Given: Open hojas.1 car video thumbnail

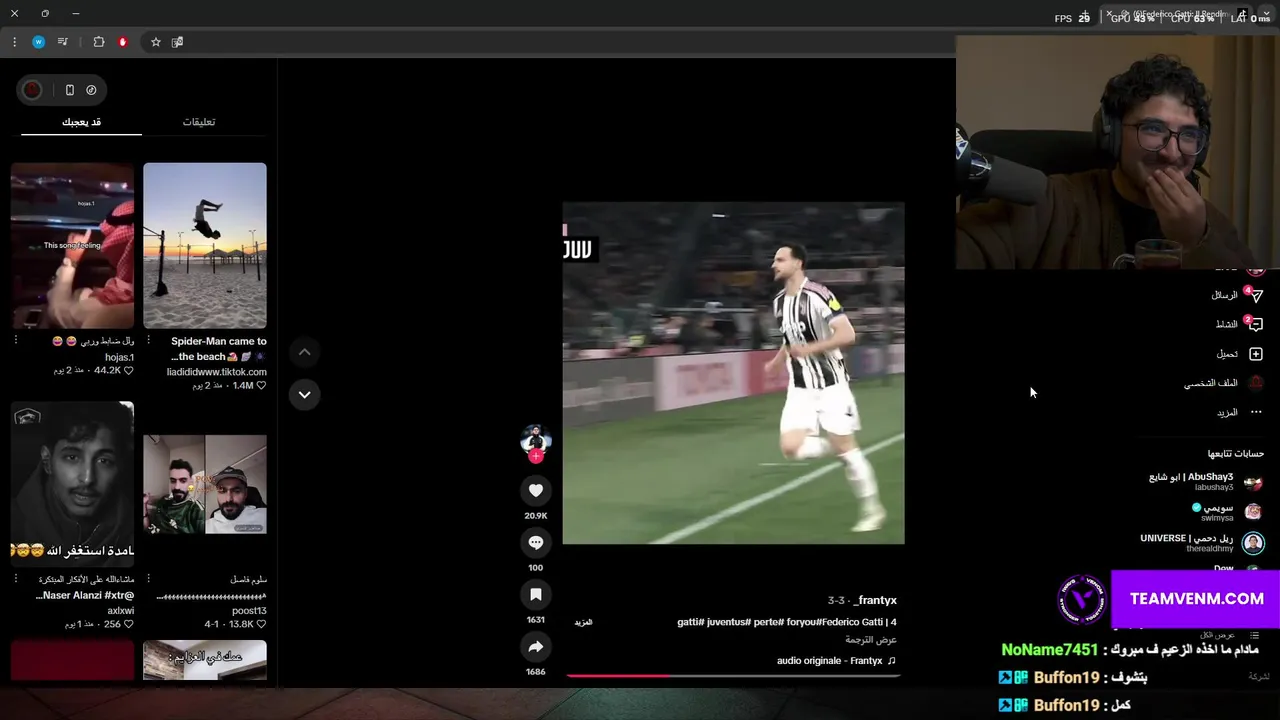Looking at the screenshot, I should tap(72, 245).
